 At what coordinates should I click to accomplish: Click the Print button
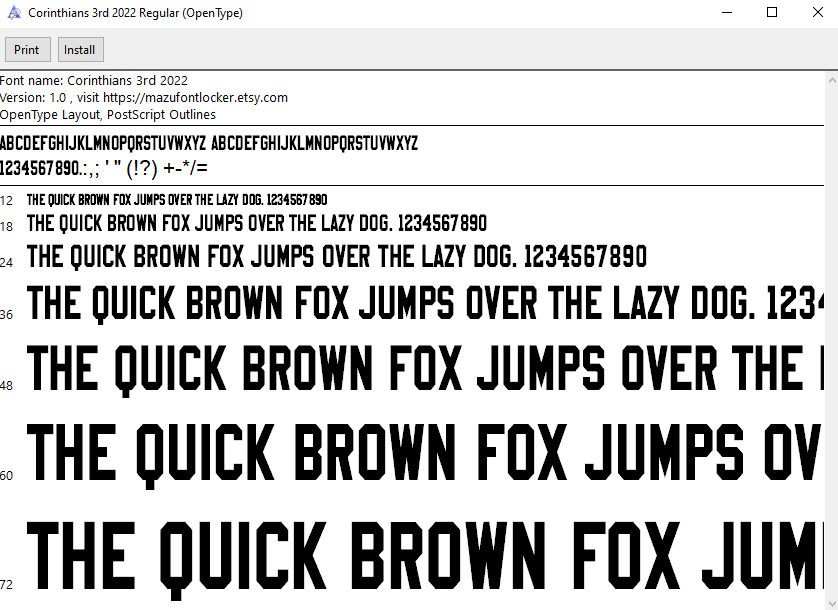(x=27, y=50)
